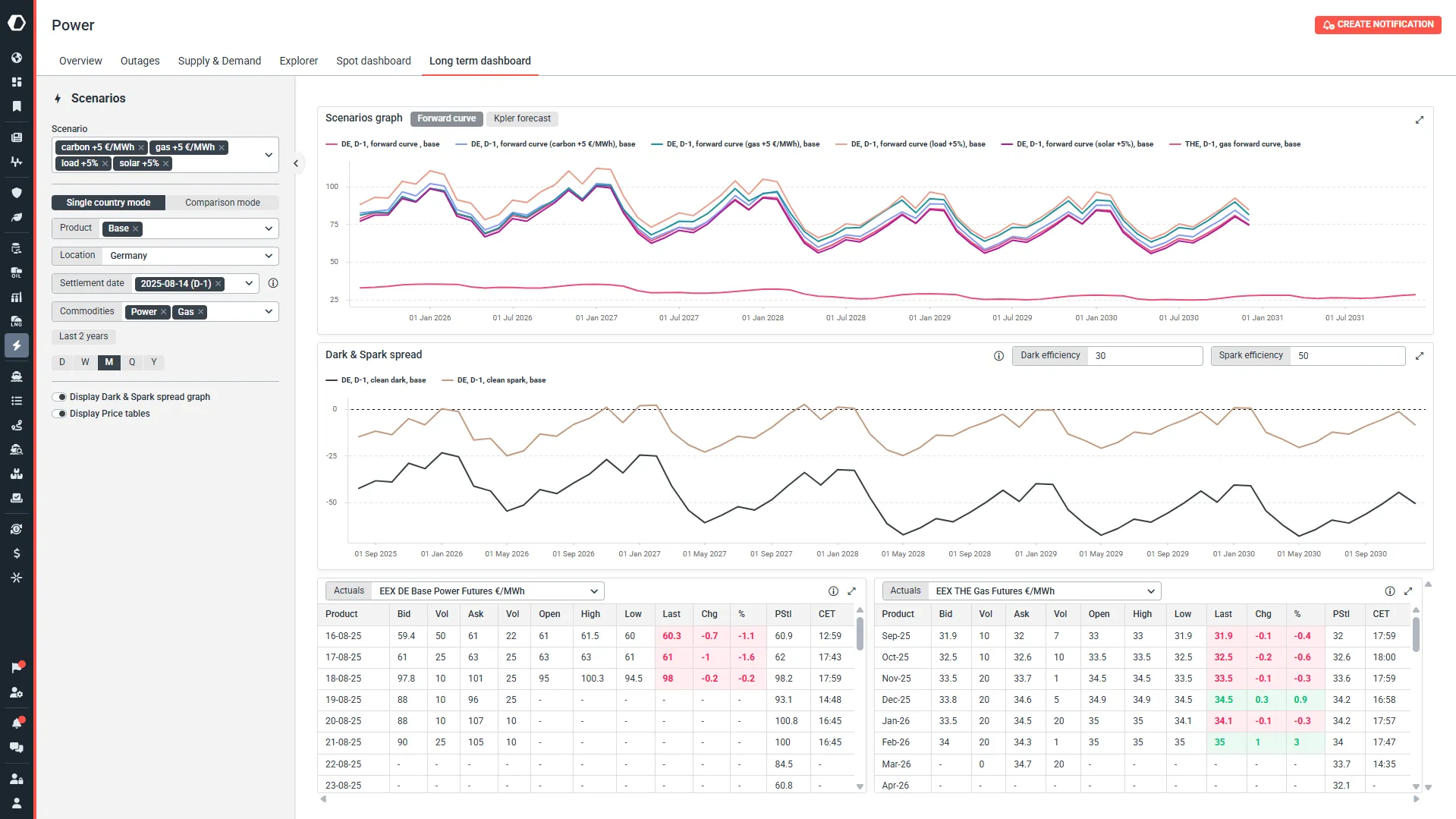The image size is (1456, 819).
Task: Toggle Display Dark & Spark spread graph
Action: coord(59,397)
